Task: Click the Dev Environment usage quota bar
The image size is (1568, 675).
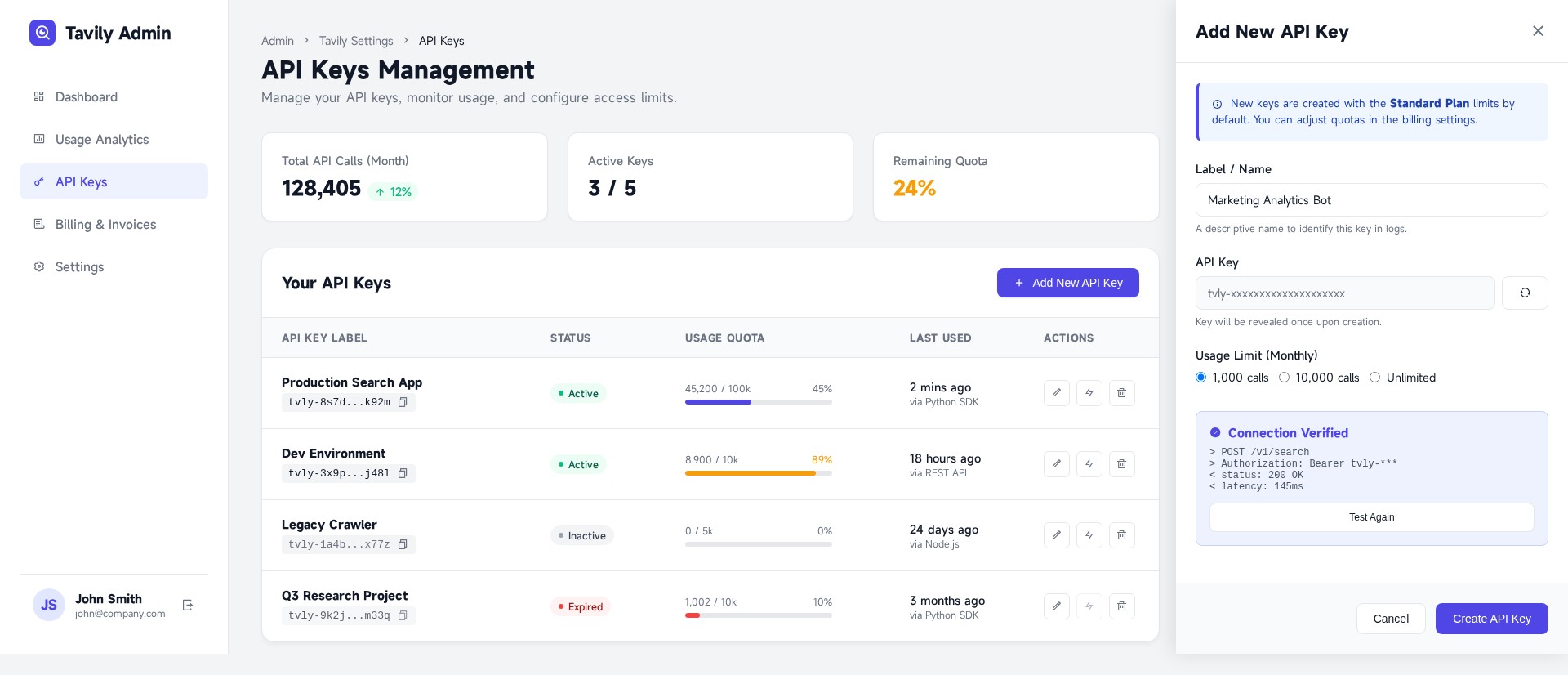Action: coord(758,473)
